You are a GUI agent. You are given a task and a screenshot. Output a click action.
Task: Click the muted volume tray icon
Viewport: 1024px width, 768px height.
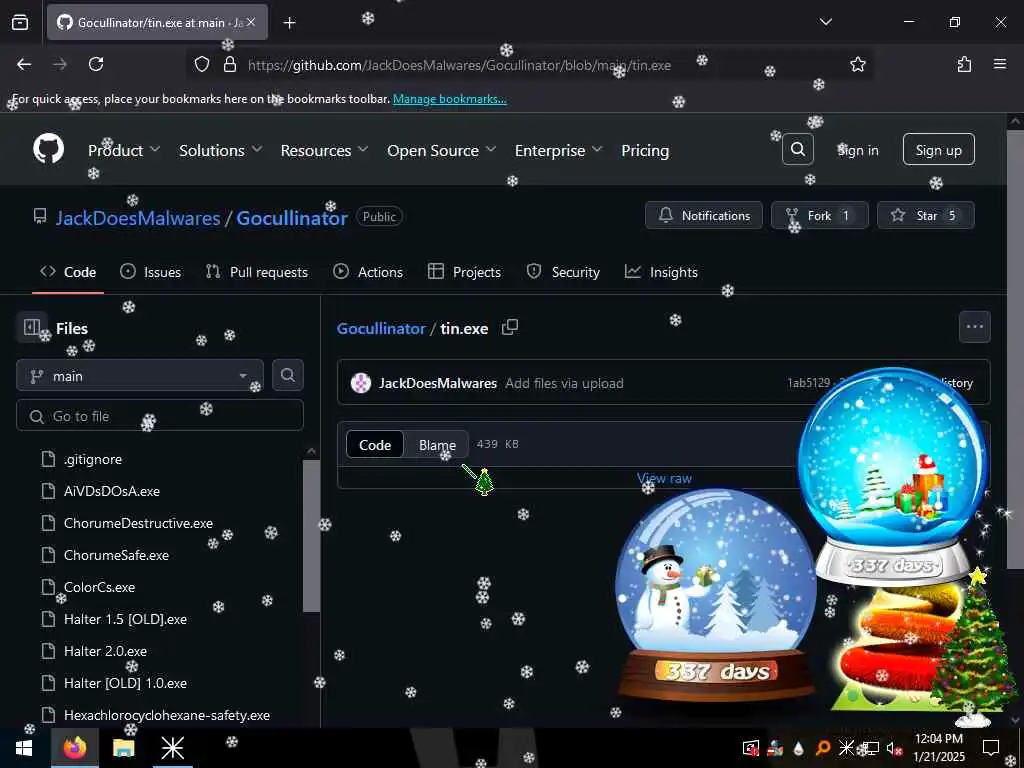click(x=893, y=748)
